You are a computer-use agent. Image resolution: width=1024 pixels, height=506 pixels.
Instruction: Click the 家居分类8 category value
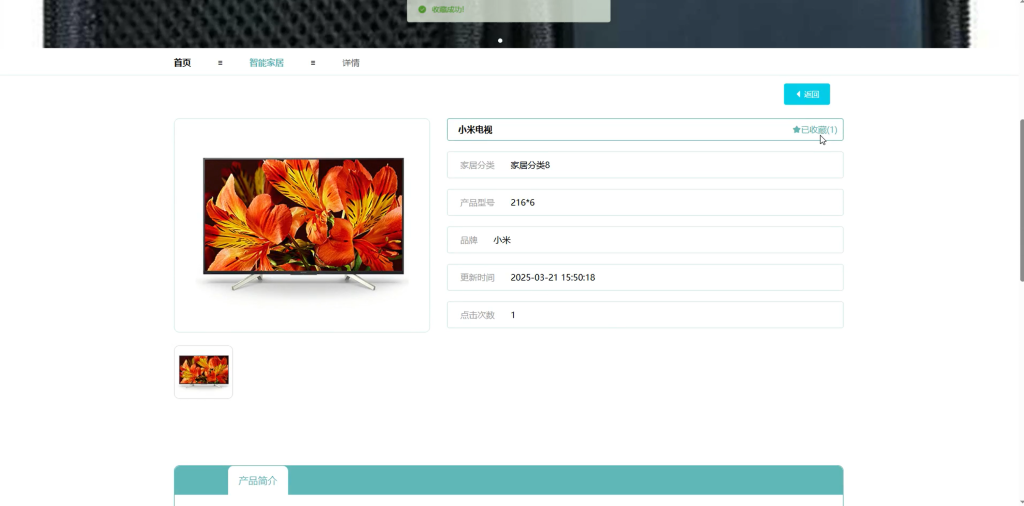[x=530, y=165]
